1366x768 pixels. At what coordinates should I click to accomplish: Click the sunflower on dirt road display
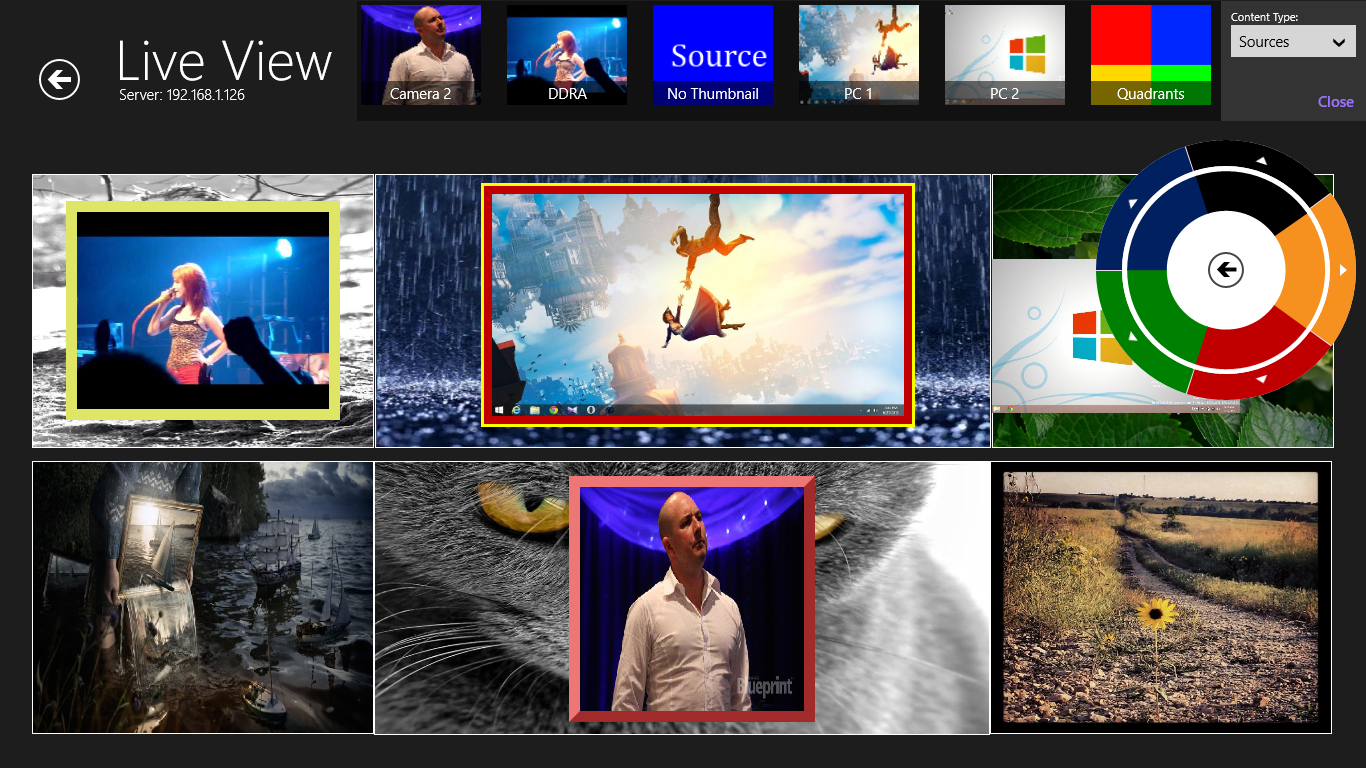tap(1161, 597)
